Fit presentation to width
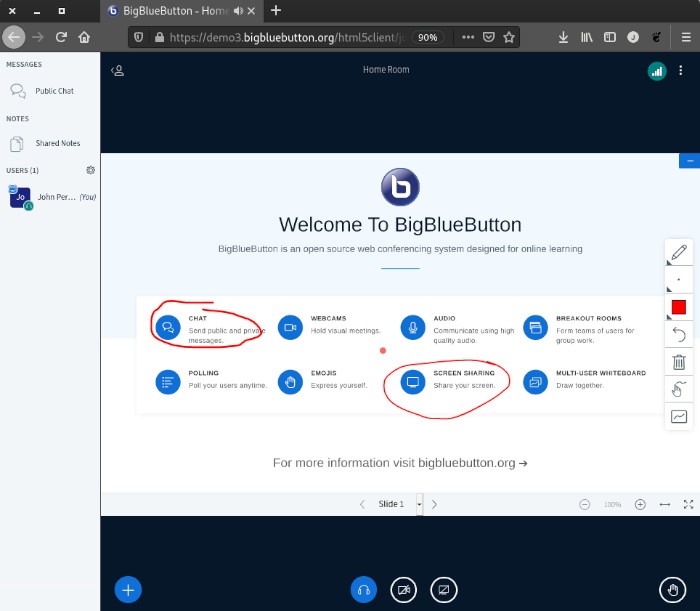Image resolution: width=700 pixels, height=611 pixels. 665,504
